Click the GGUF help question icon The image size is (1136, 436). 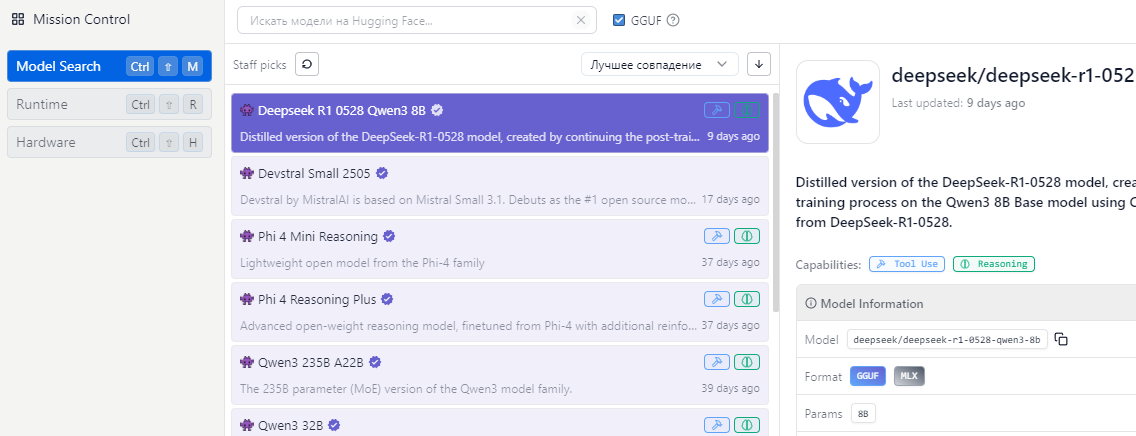pyautogui.click(x=673, y=20)
